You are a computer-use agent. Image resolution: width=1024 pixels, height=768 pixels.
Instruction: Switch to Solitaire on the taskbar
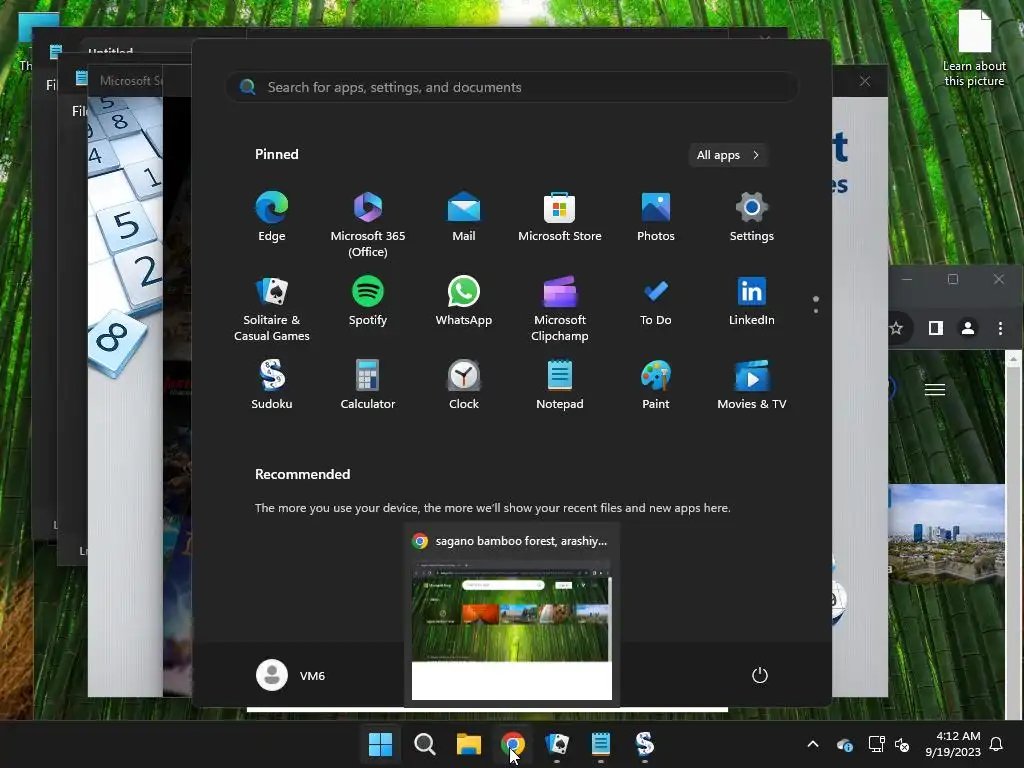point(556,744)
